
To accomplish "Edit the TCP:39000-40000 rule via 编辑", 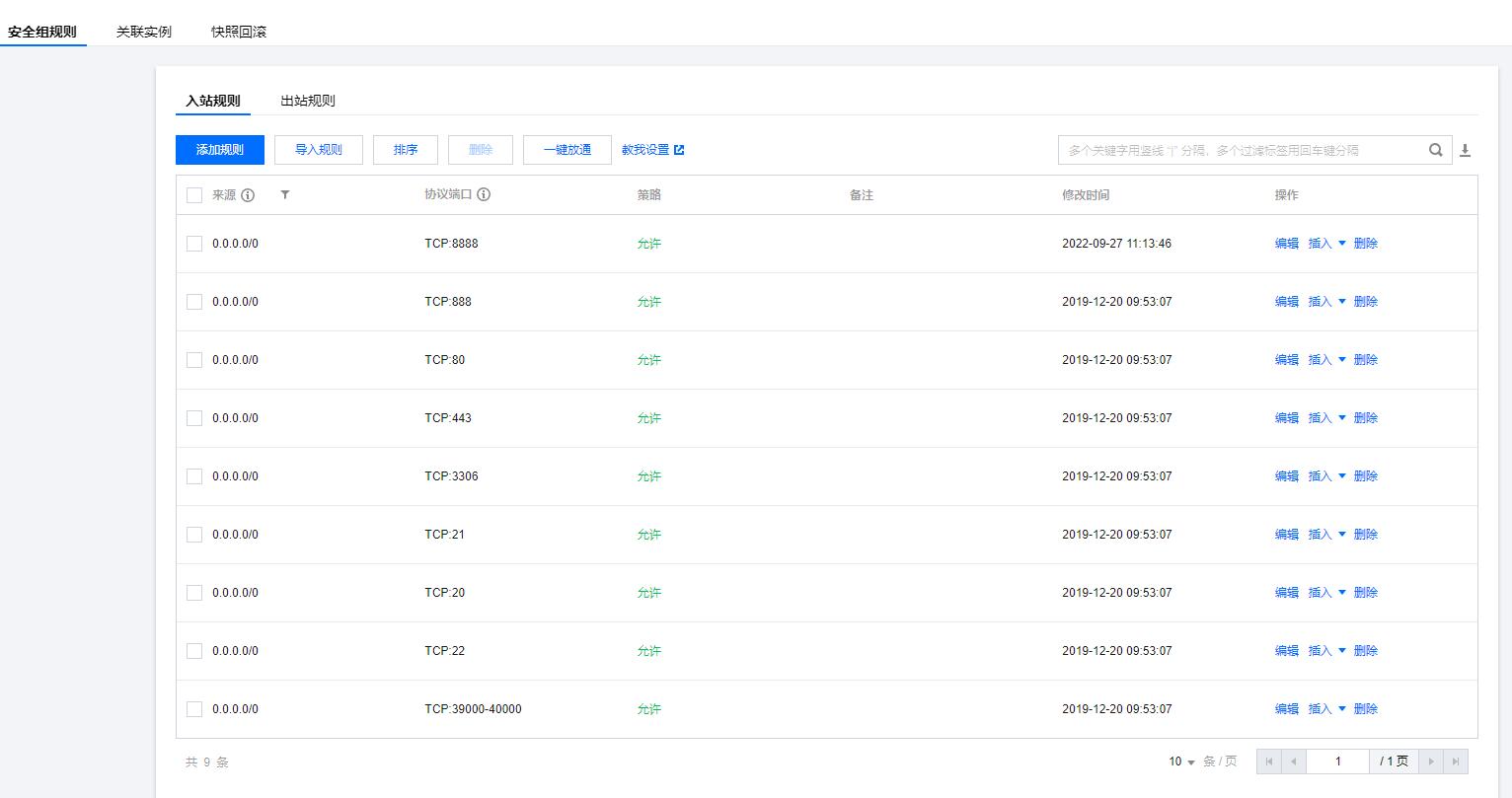I will 1287,709.
